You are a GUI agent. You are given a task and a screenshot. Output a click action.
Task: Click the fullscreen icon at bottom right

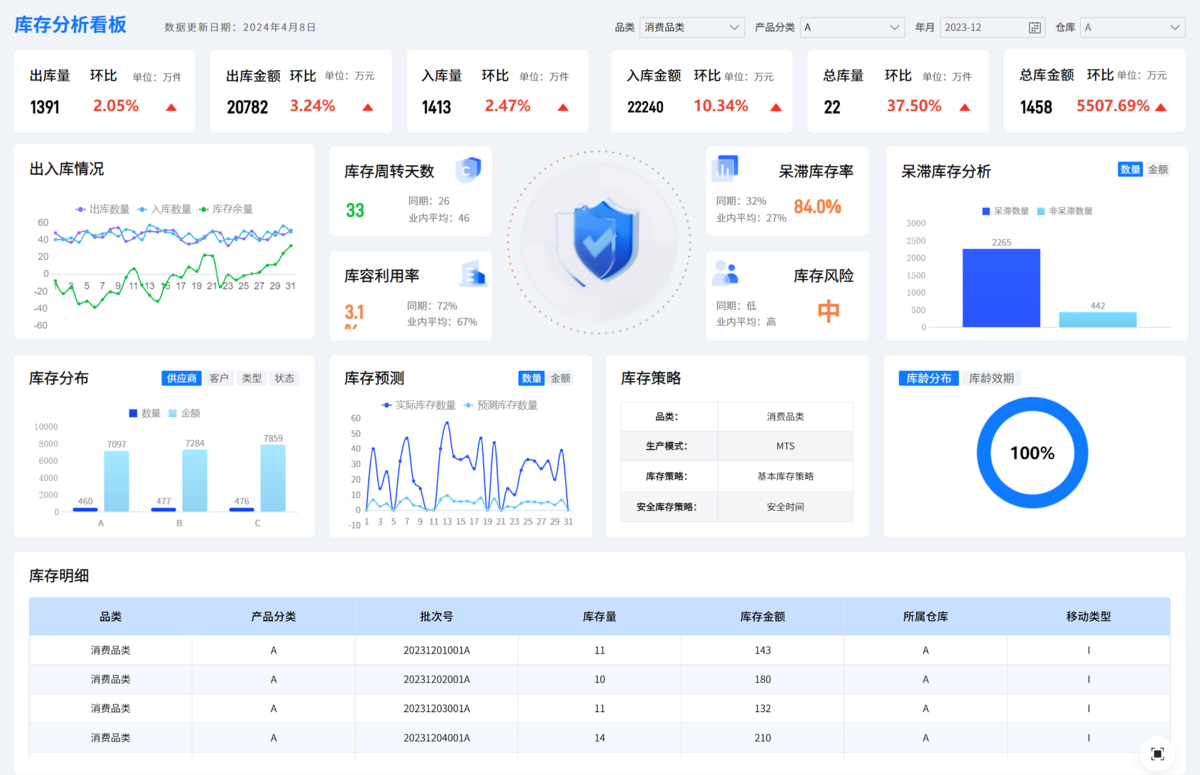click(1158, 754)
